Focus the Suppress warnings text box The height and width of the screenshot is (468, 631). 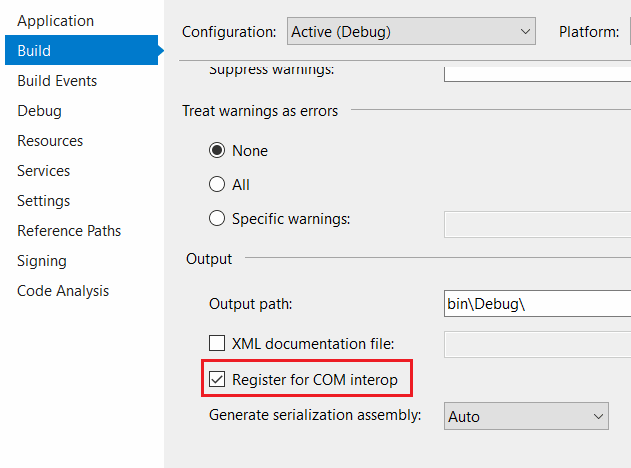click(537, 74)
